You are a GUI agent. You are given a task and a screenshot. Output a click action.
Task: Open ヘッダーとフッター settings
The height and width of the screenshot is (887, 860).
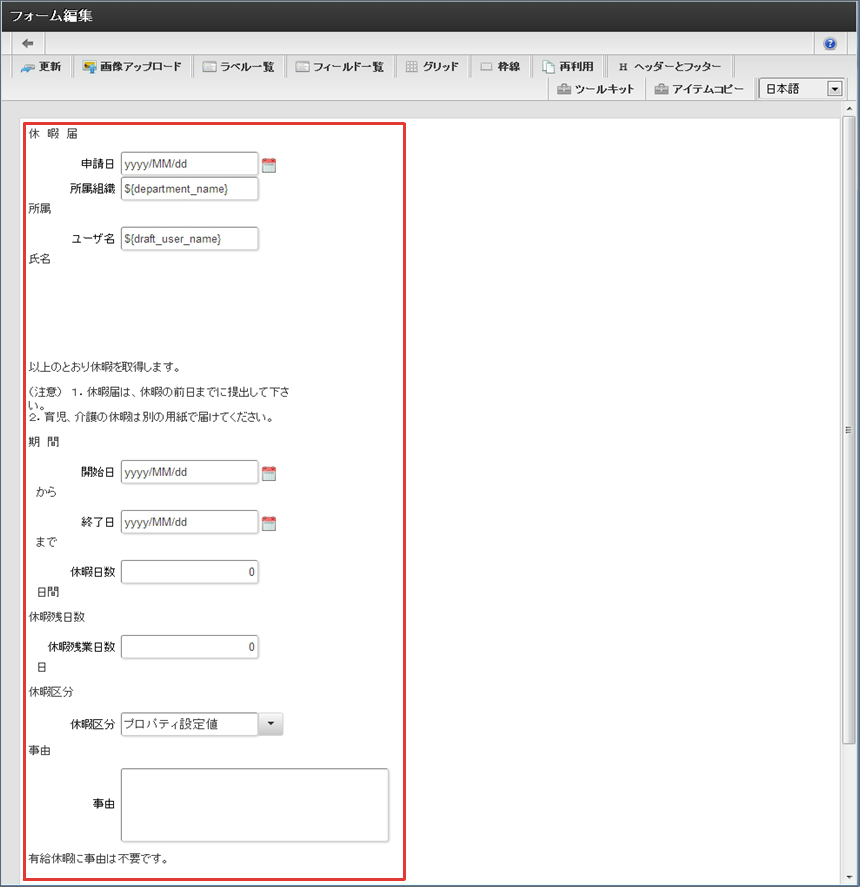[670, 67]
